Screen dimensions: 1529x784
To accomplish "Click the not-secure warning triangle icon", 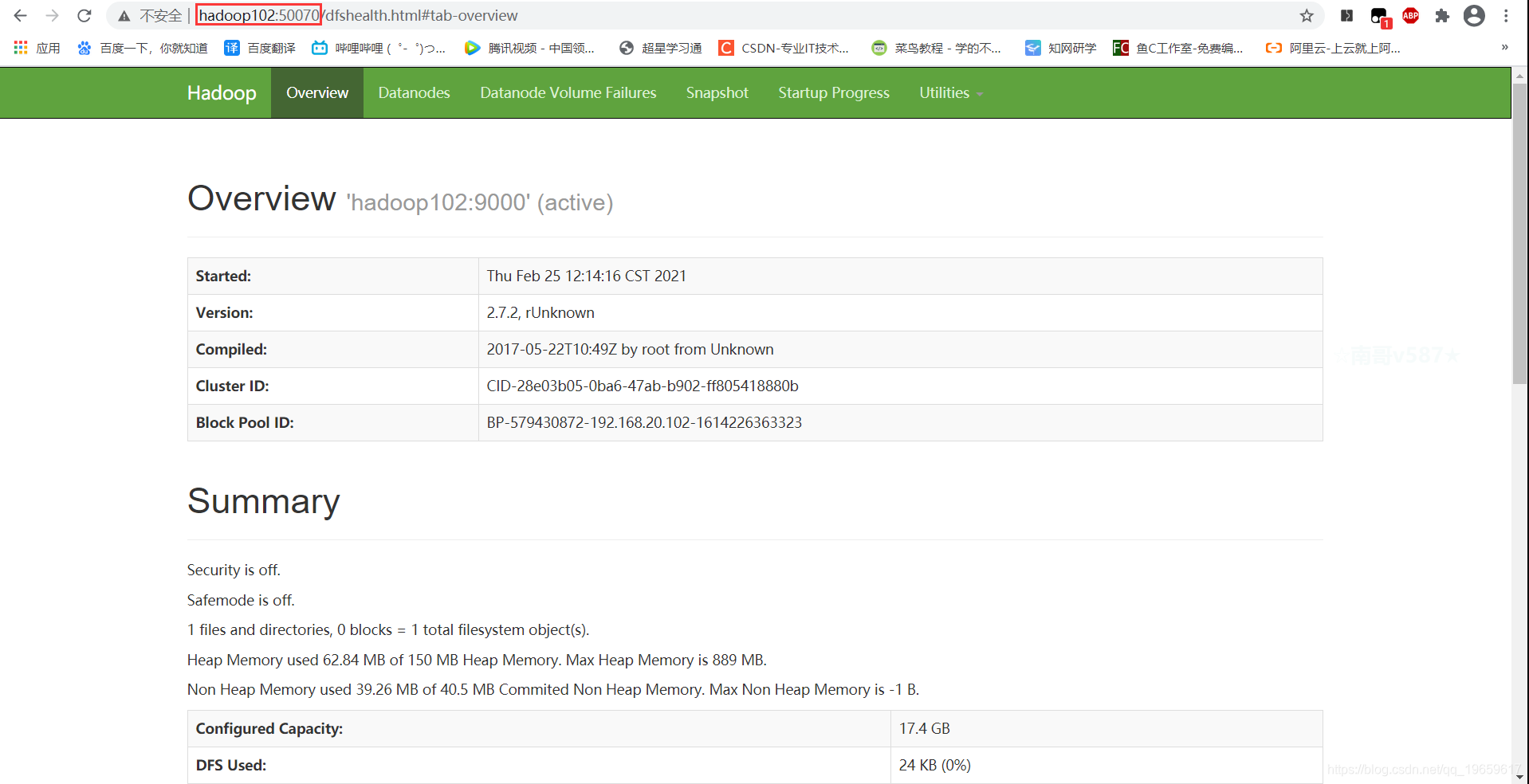I will [x=124, y=16].
